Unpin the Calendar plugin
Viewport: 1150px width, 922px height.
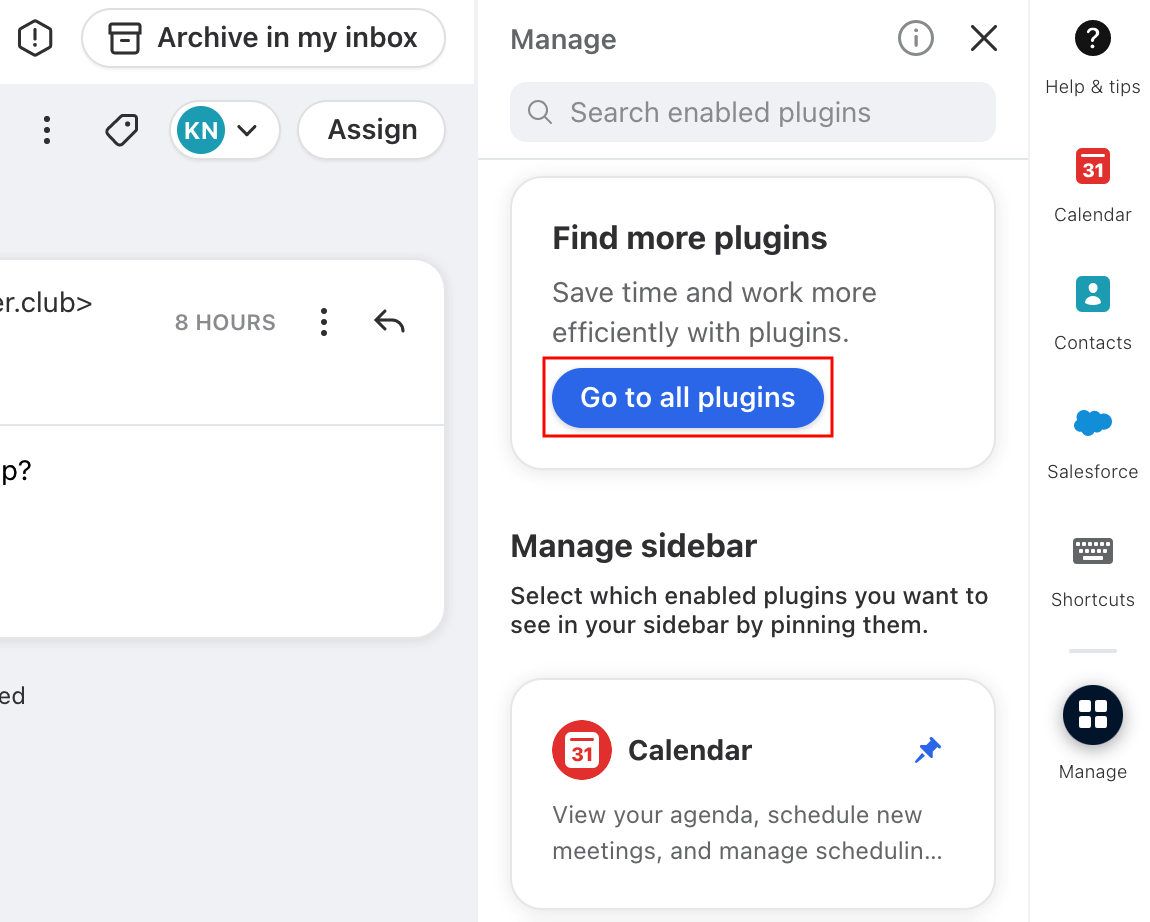[x=928, y=750]
